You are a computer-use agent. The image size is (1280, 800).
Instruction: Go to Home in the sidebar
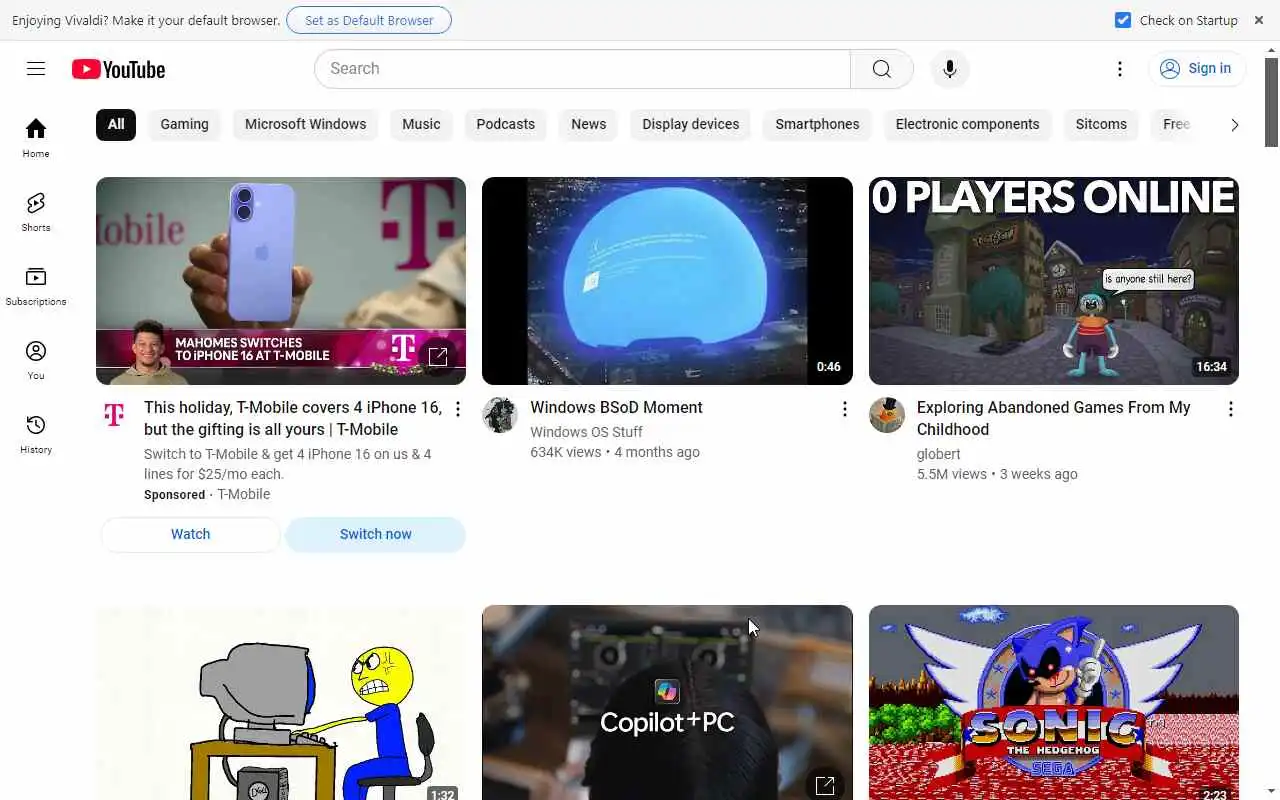(36, 138)
